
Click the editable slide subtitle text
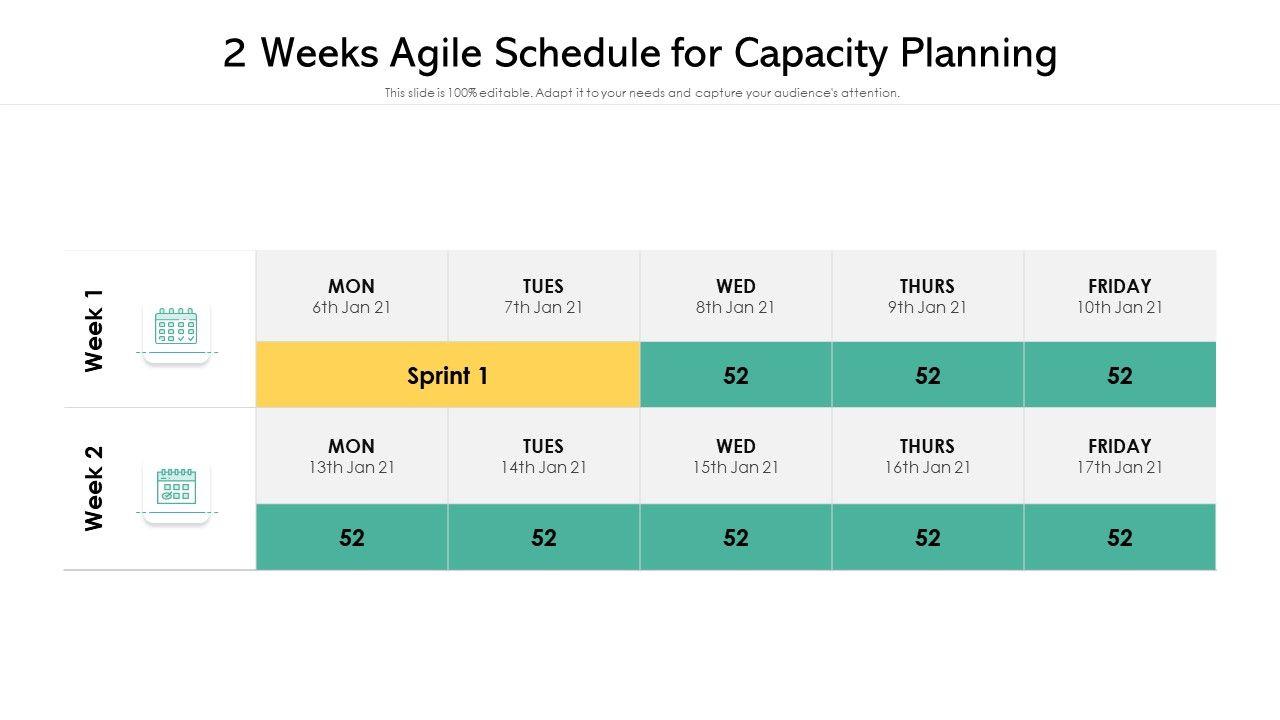point(642,93)
